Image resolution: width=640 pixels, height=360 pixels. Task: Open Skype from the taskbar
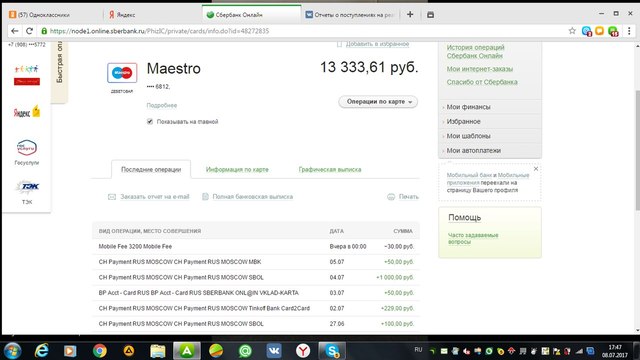[x=332, y=351]
